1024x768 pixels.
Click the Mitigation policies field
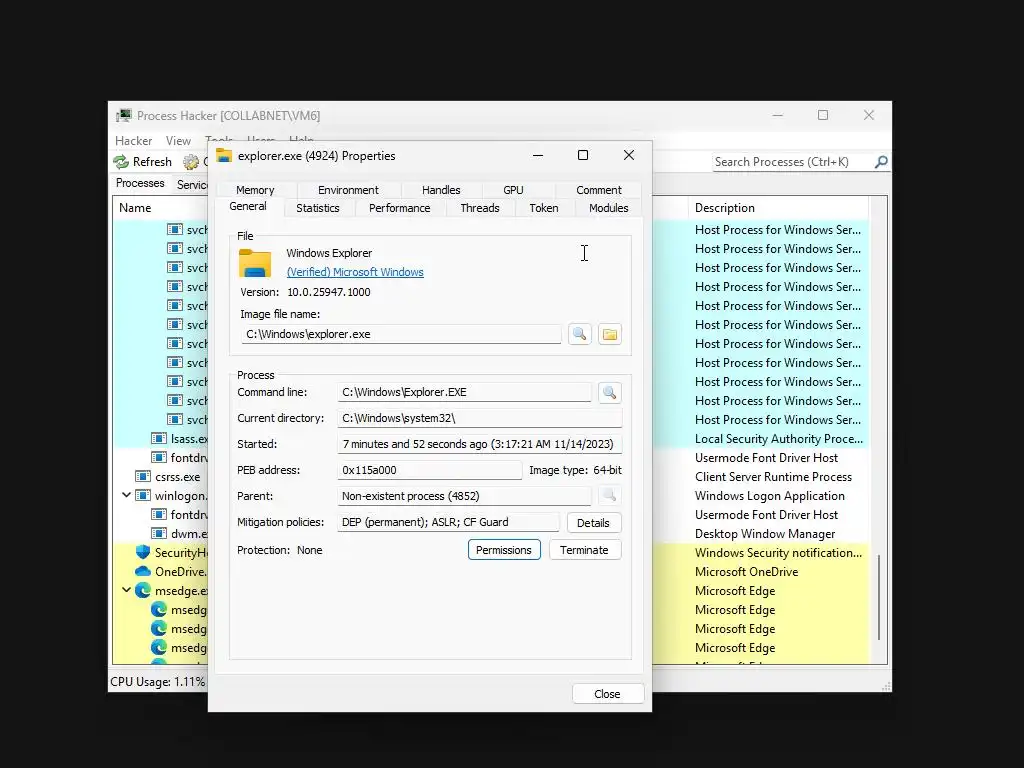449,522
